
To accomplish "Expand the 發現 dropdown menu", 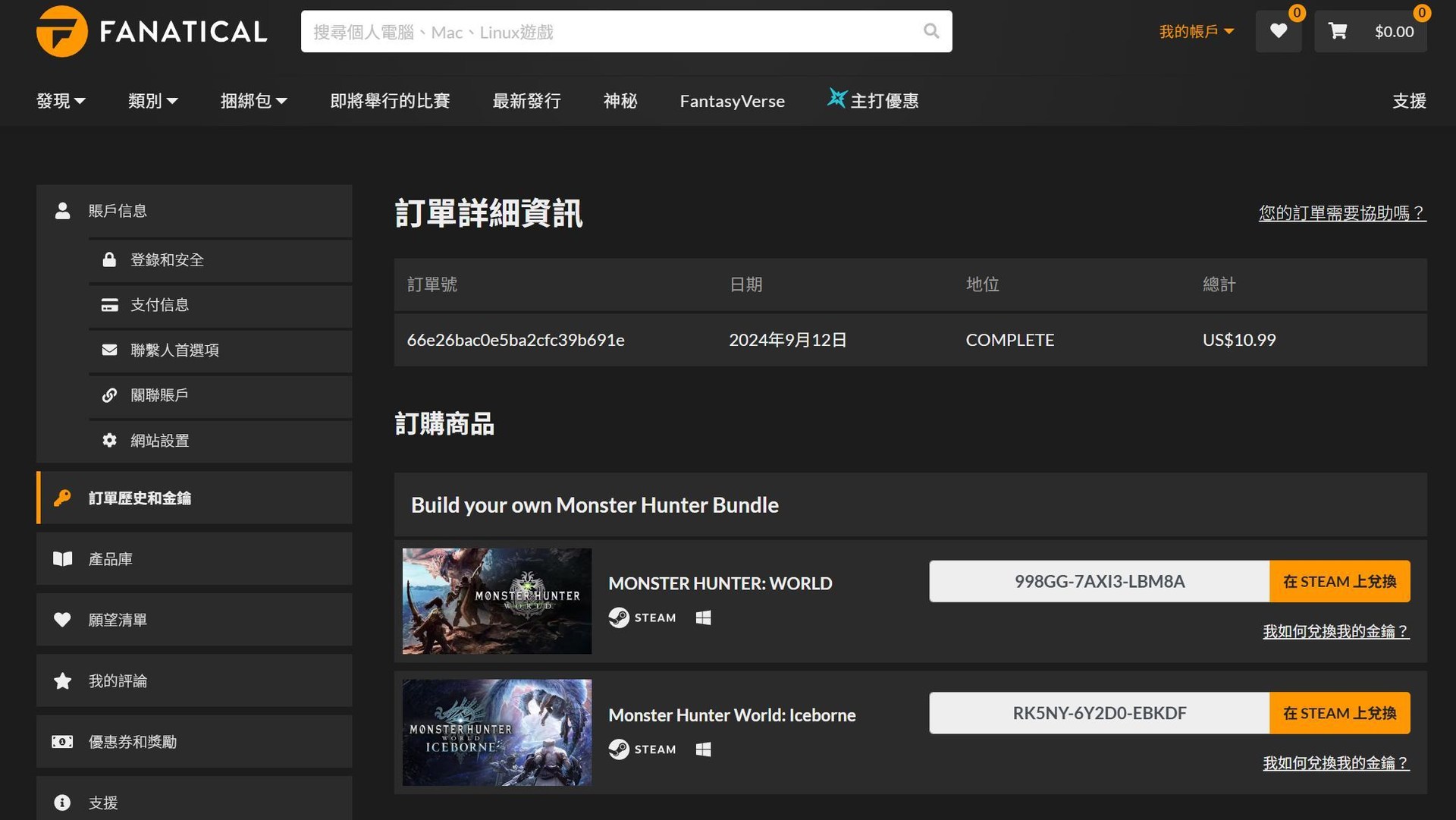I will 61,101.
